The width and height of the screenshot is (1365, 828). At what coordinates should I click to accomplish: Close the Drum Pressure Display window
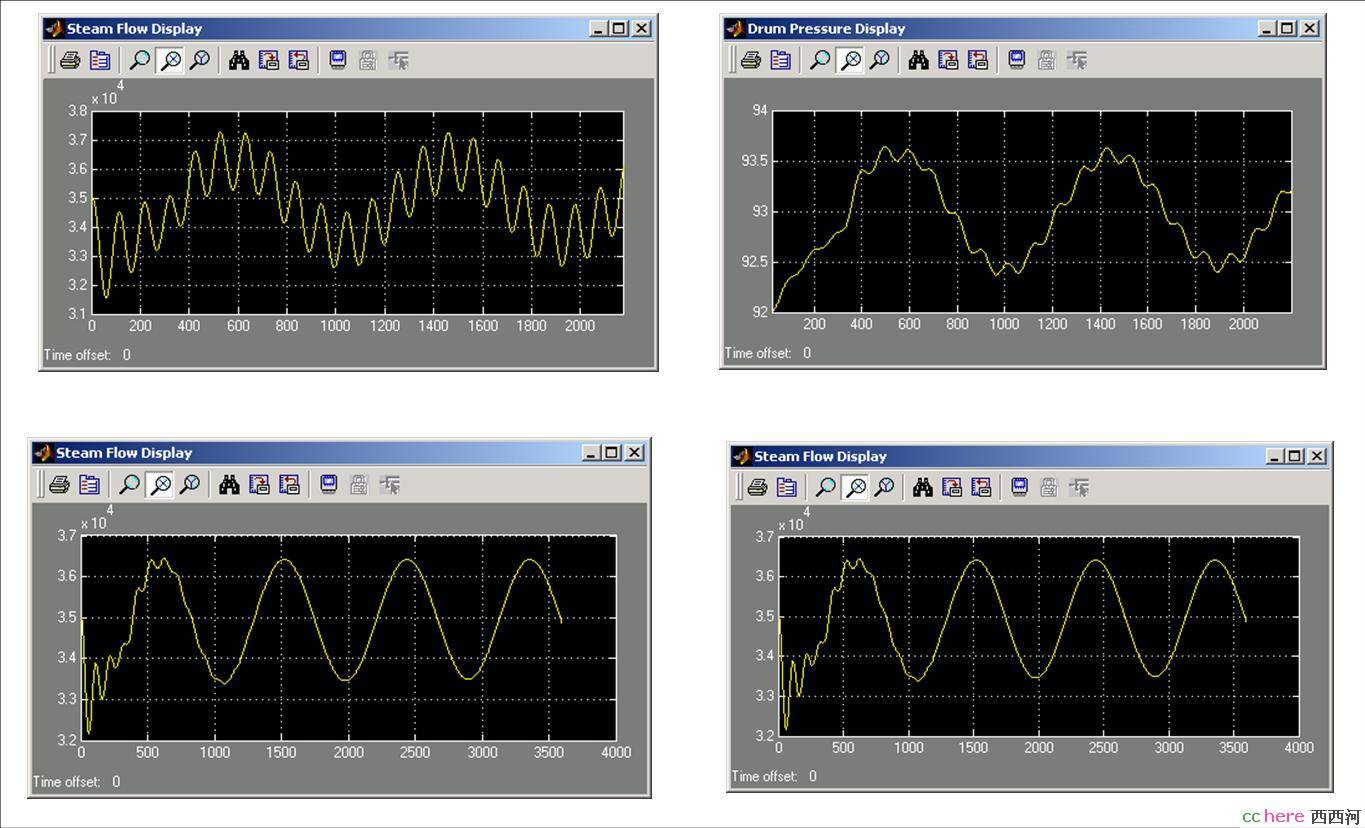[x=1309, y=29]
